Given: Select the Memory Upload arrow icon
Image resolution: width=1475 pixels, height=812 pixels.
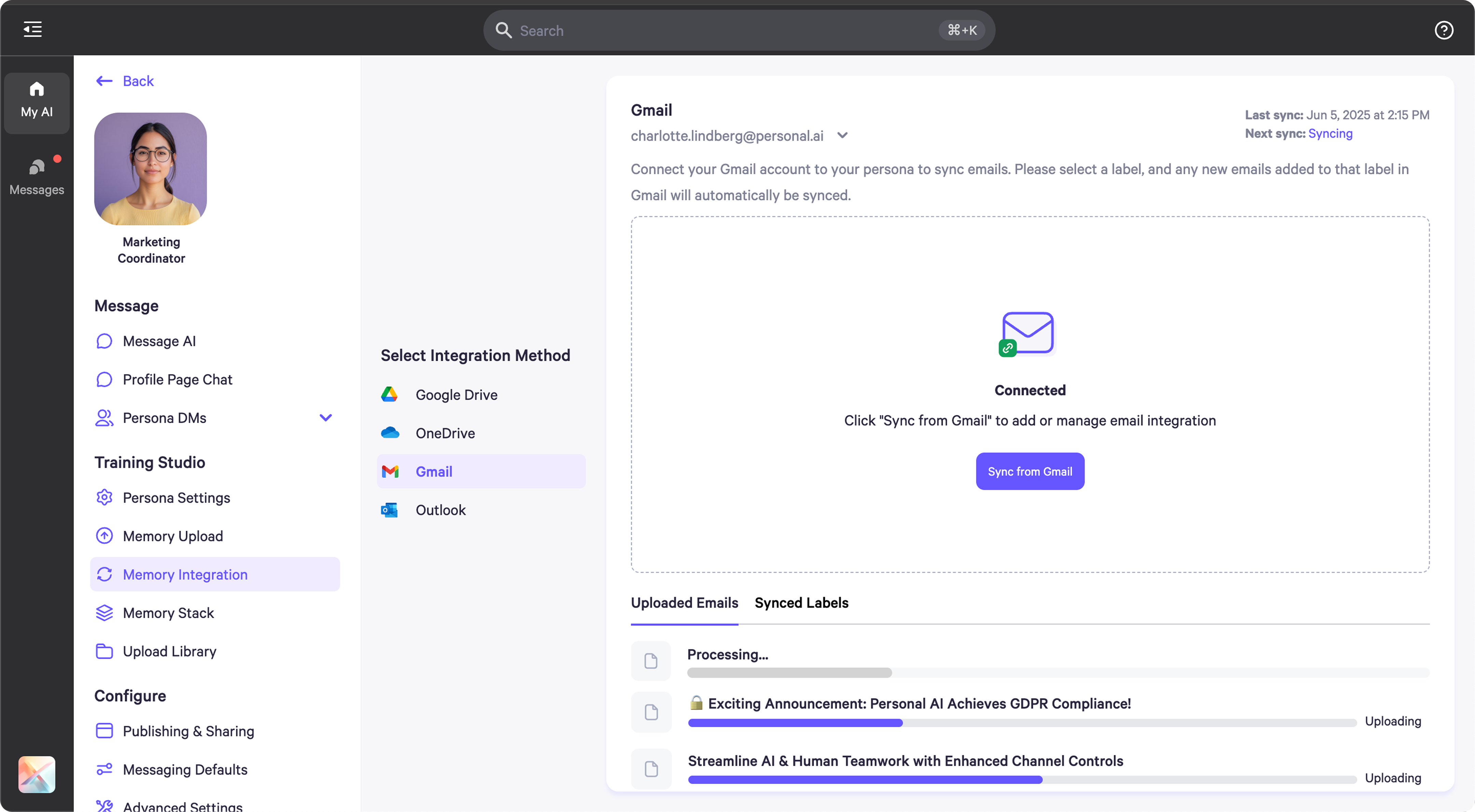Looking at the screenshot, I should pyautogui.click(x=104, y=536).
